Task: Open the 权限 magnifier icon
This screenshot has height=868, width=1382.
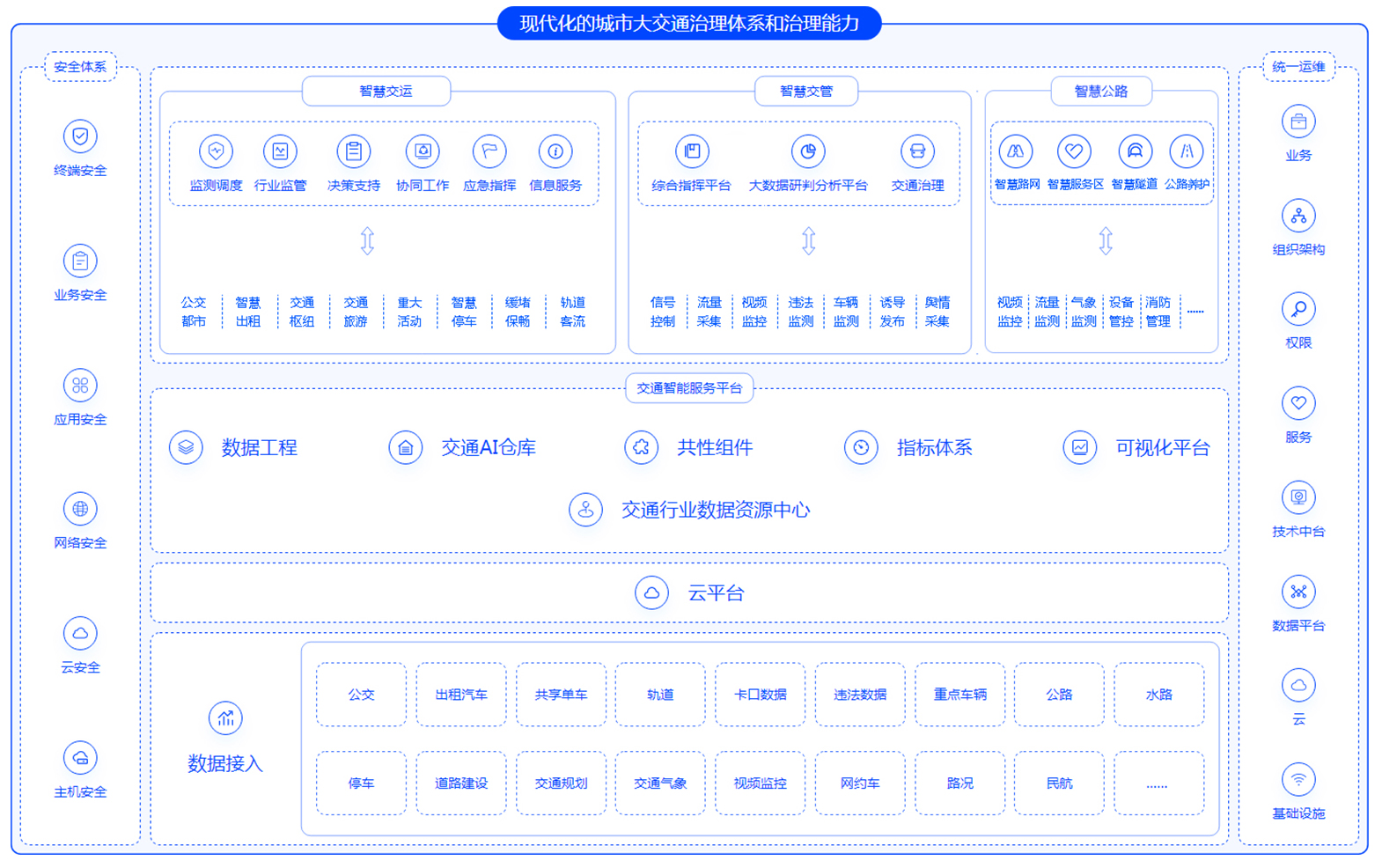Action: [1298, 309]
